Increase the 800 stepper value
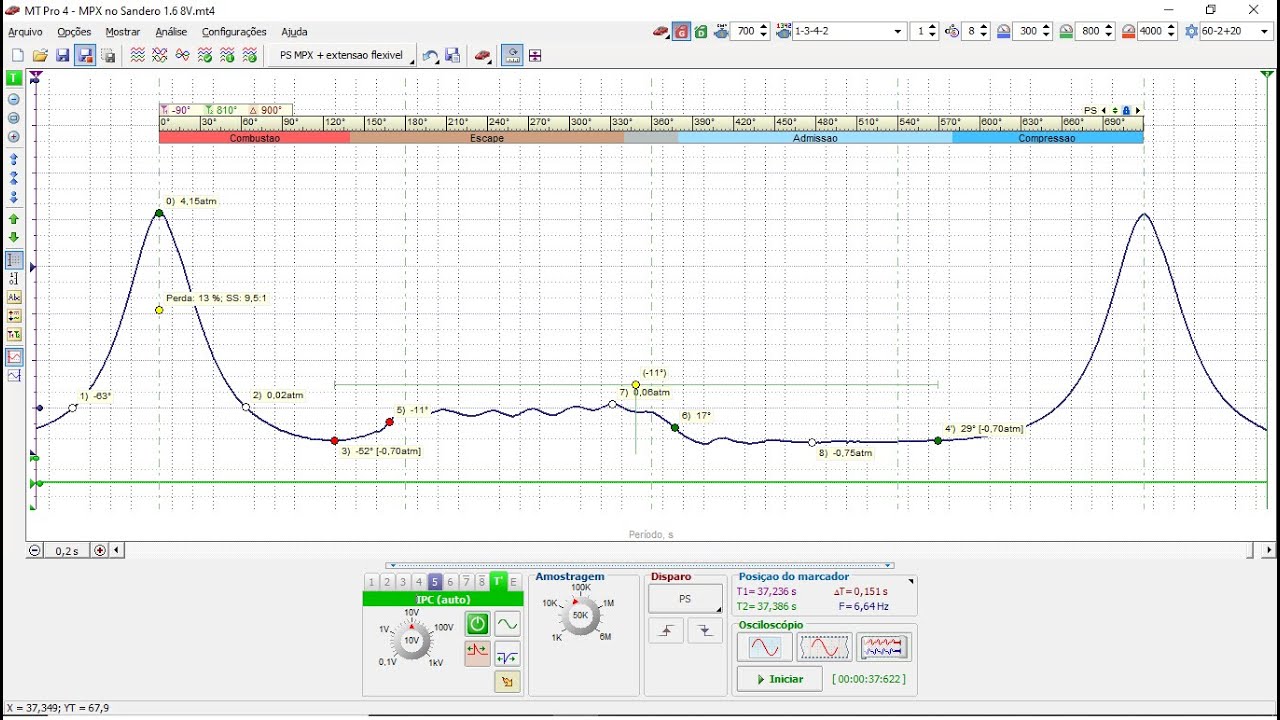1280x720 pixels. 1108,28
